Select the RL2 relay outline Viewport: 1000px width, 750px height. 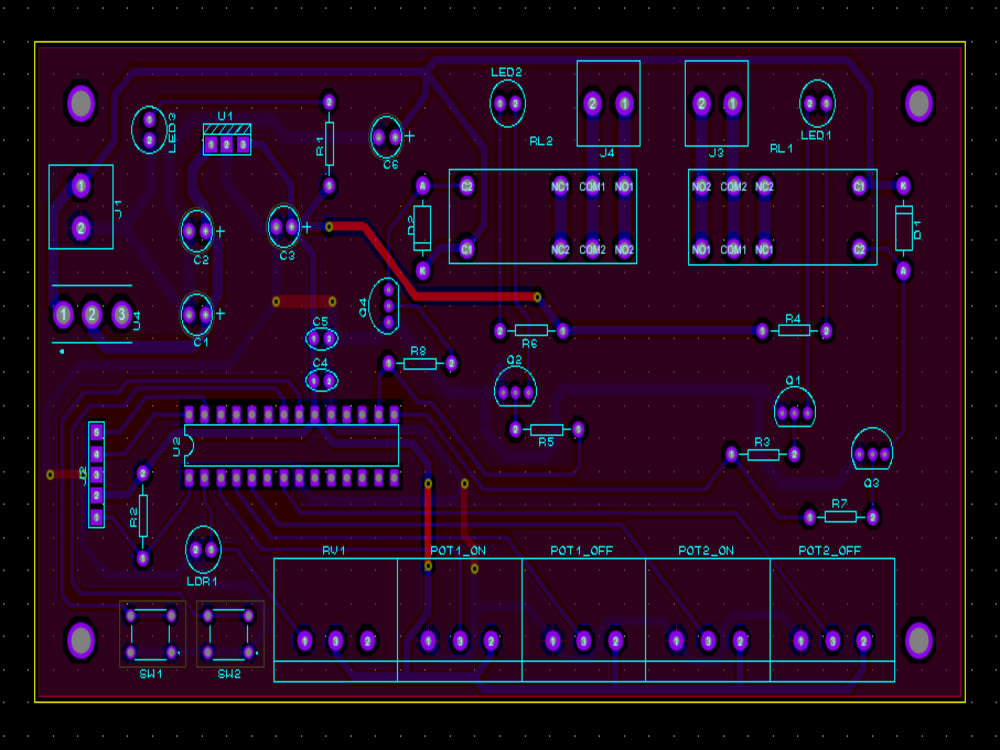coord(545,215)
